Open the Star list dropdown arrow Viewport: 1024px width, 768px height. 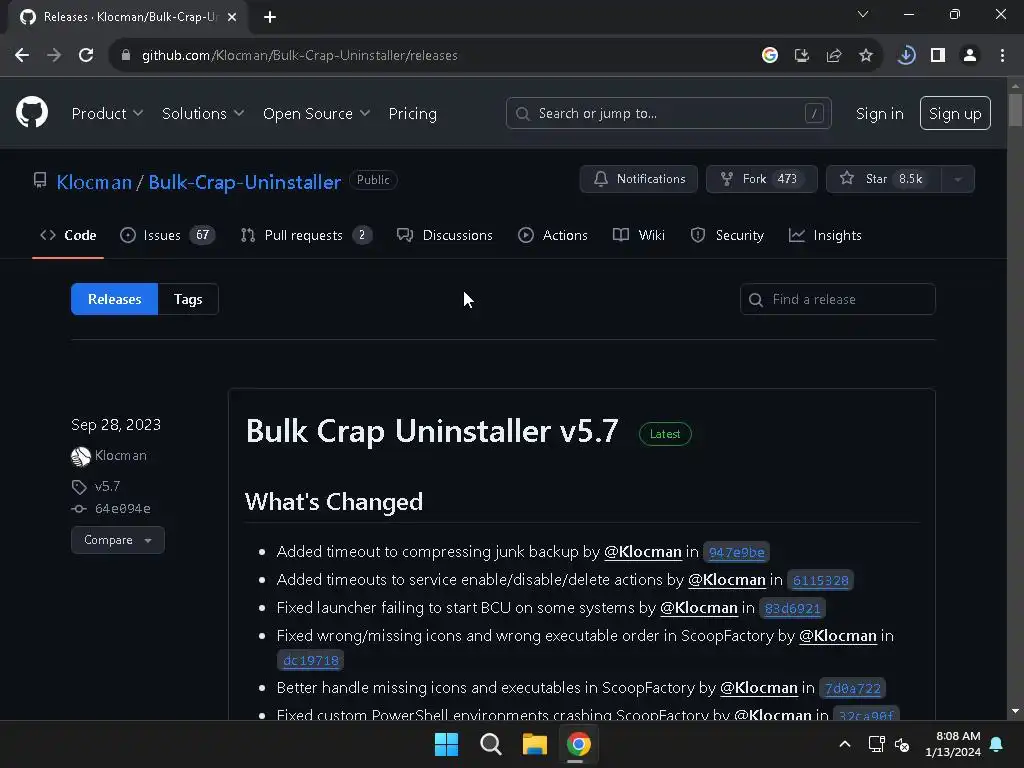[x=958, y=179]
